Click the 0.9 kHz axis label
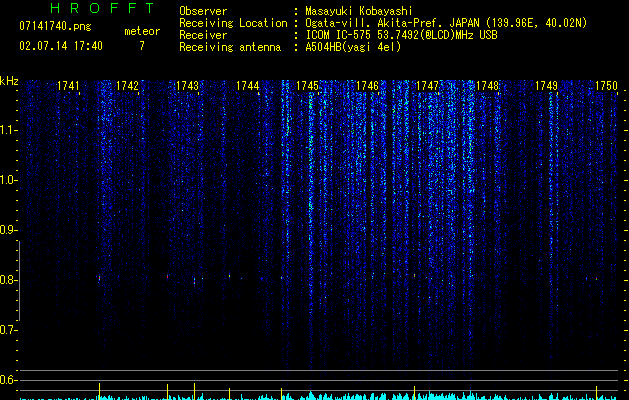This screenshot has height=400, width=629. 8,230
